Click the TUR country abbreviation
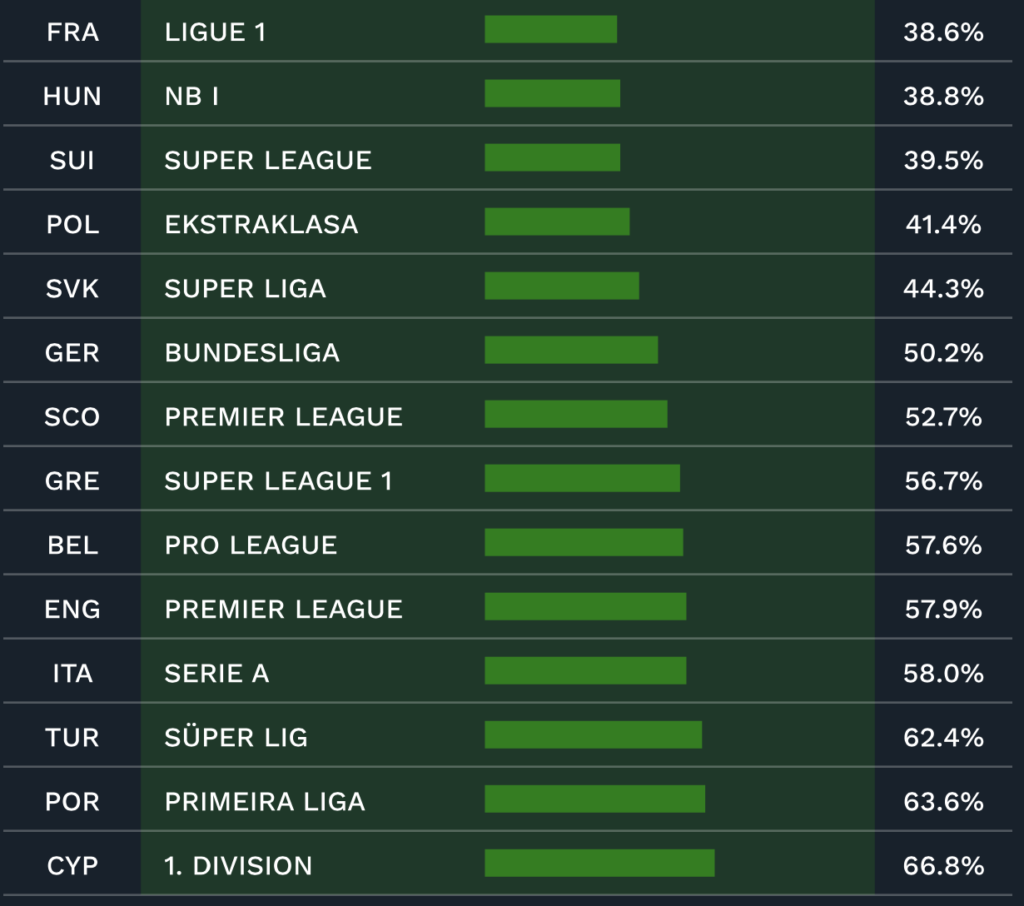 click(72, 737)
